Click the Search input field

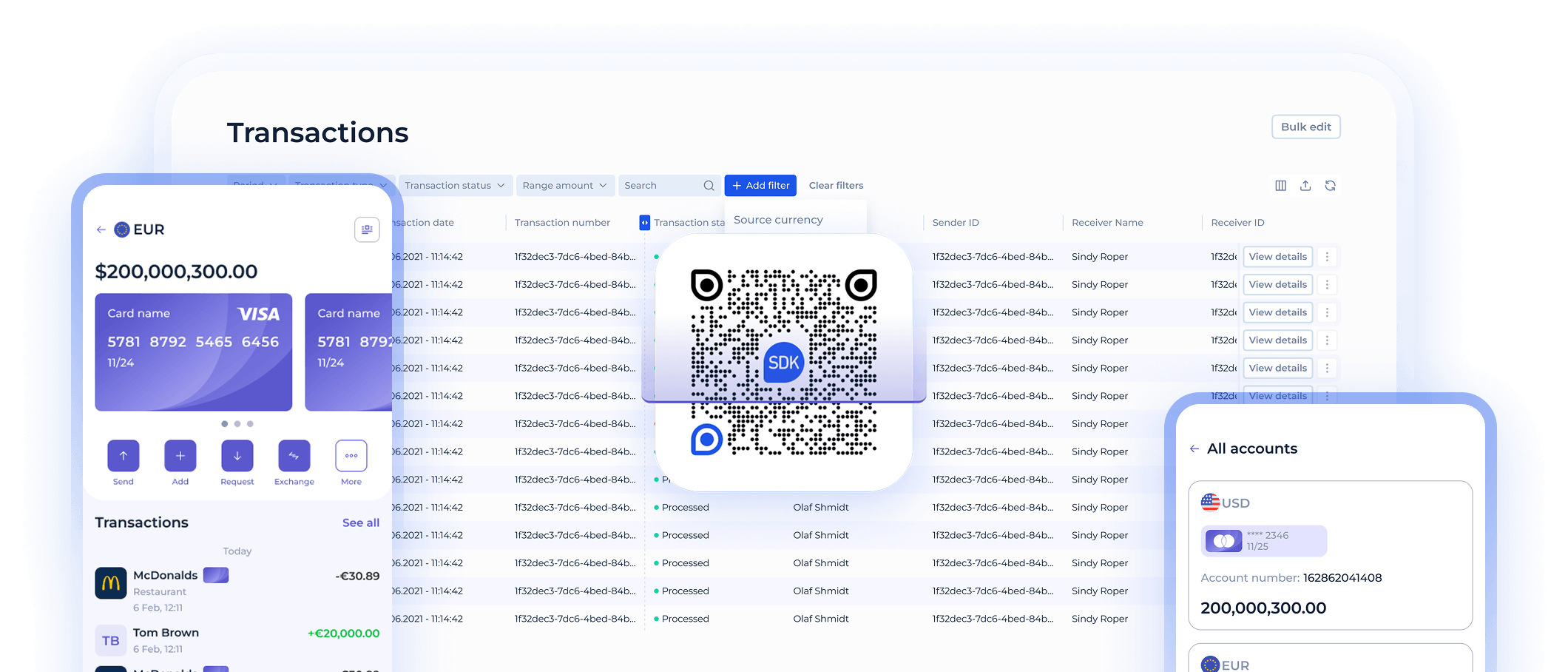[x=669, y=186]
